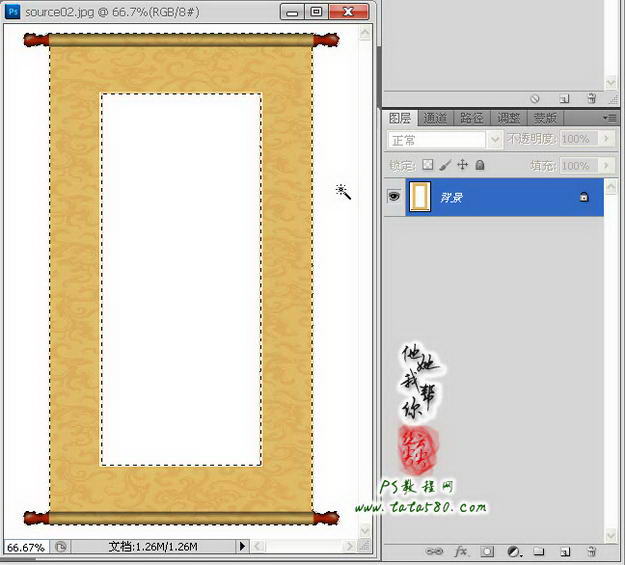Image resolution: width=625 pixels, height=565 pixels.
Task: Click the new item icon in upper panel
Action: [564, 98]
